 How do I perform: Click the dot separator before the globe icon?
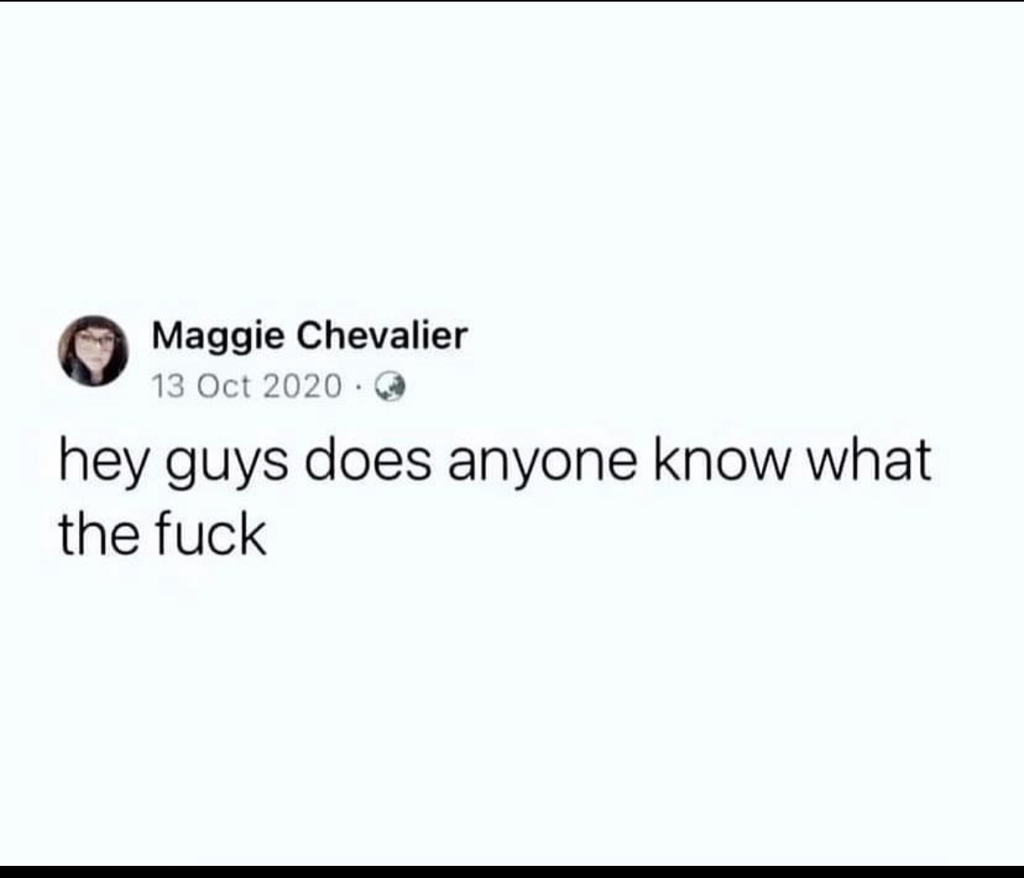359,387
